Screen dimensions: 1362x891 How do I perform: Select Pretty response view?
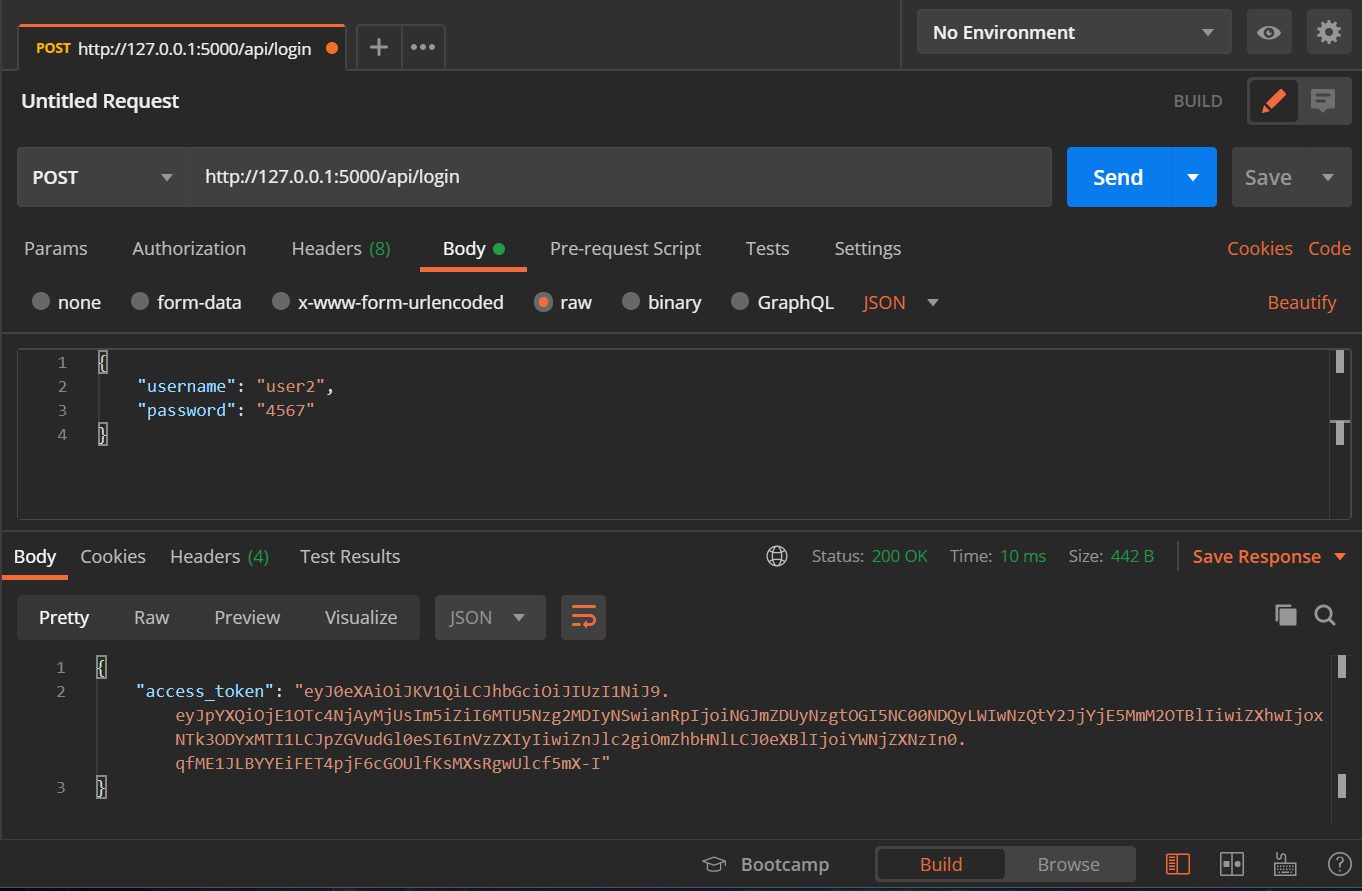(x=64, y=617)
